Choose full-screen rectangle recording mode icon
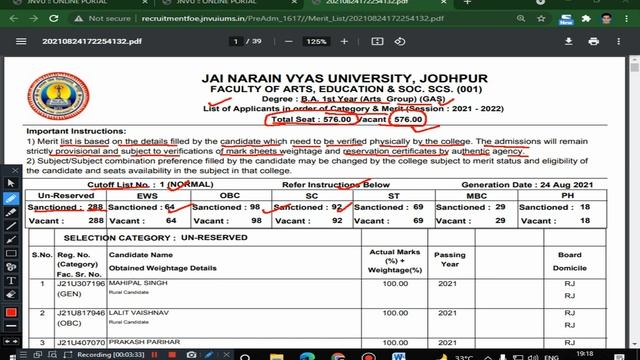This screenshot has width=640, height=360. pos(68,355)
